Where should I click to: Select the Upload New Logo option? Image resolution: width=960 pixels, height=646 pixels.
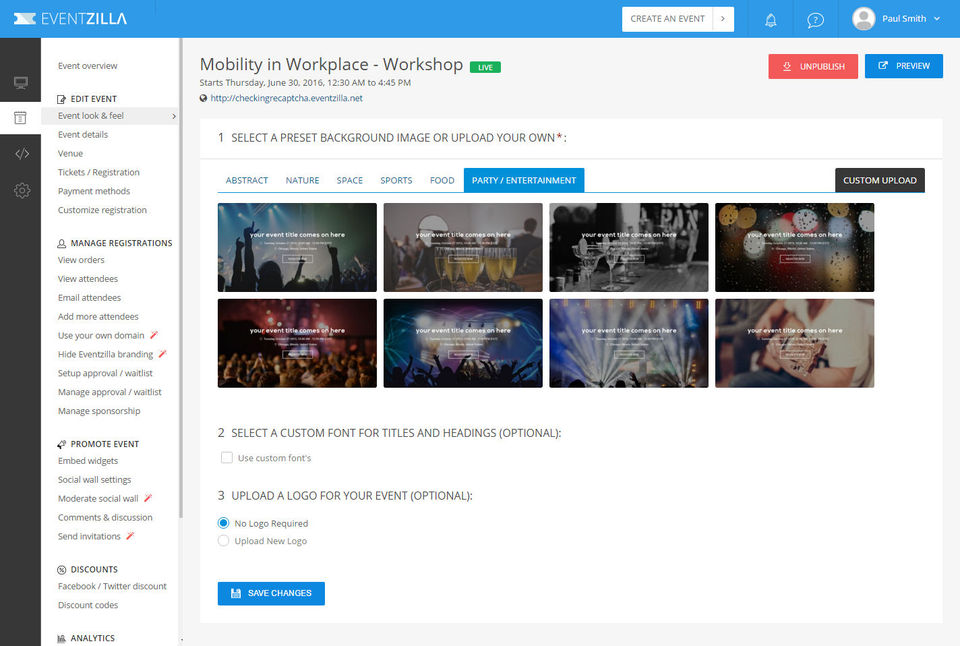pyautogui.click(x=223, y=541)
